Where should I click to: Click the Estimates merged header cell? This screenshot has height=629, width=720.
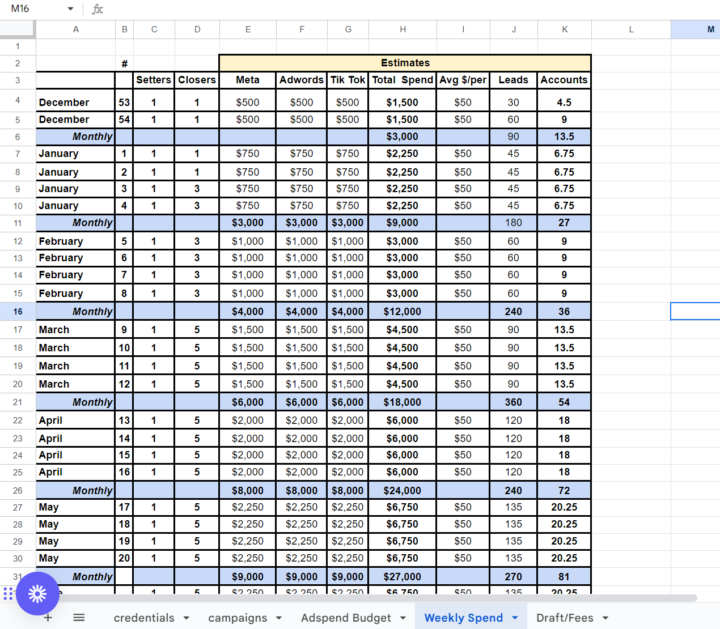click(x=405, y=63)
